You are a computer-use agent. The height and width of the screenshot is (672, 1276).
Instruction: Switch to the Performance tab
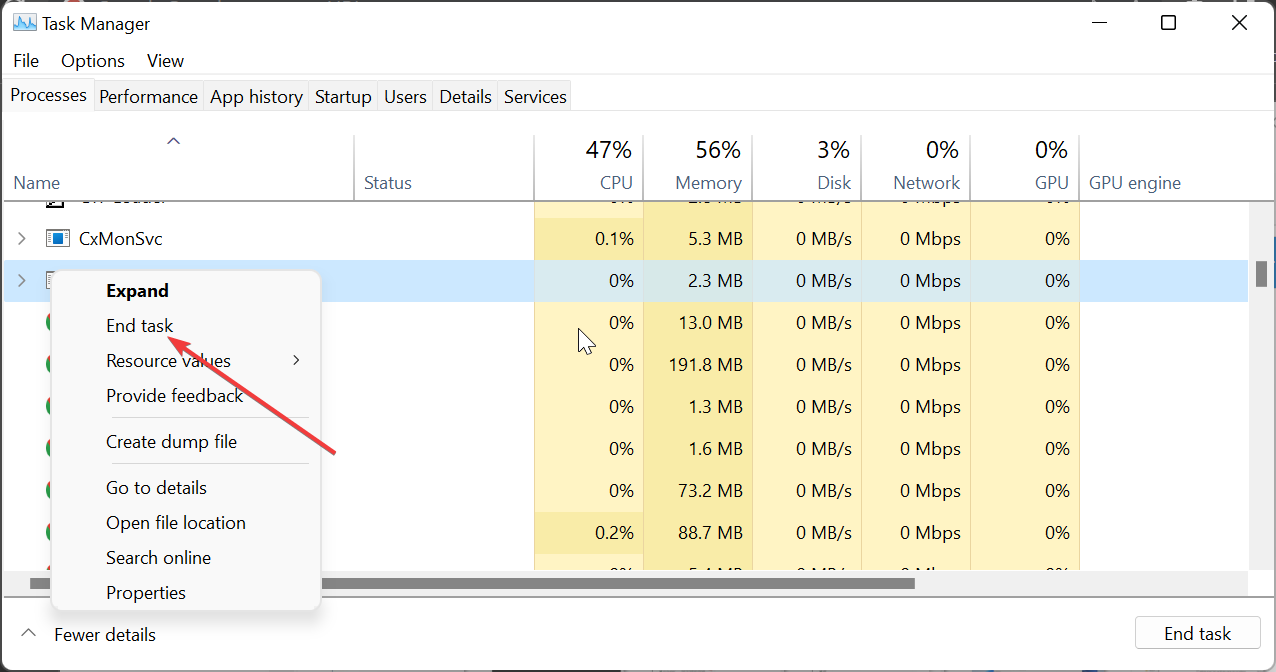tap(148, 96)
